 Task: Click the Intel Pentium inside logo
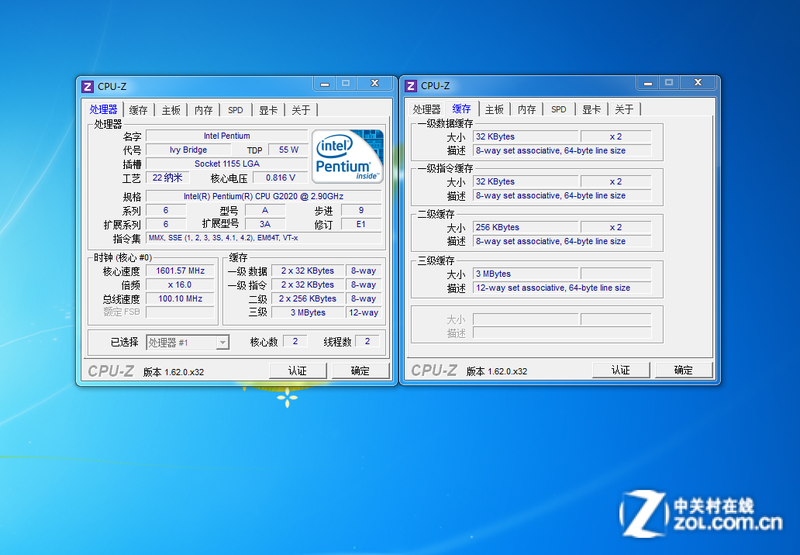pyautogui.click(x=347, y=155)
